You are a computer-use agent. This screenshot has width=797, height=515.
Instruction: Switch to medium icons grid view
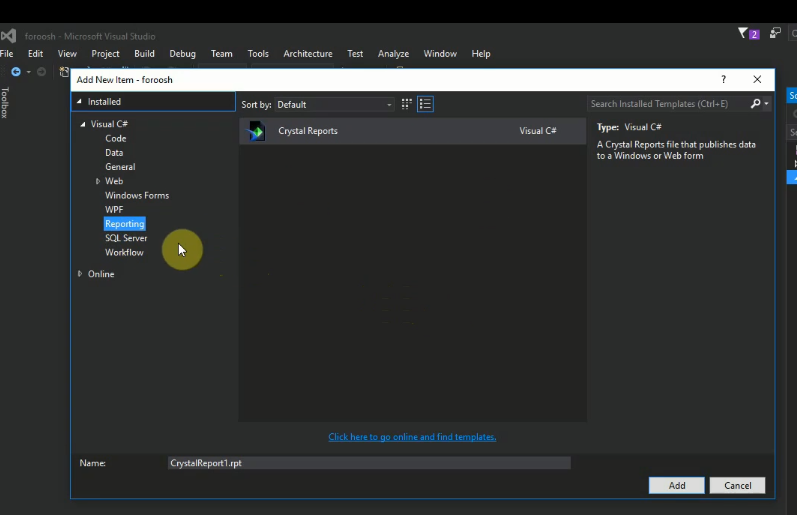(406, 104)
